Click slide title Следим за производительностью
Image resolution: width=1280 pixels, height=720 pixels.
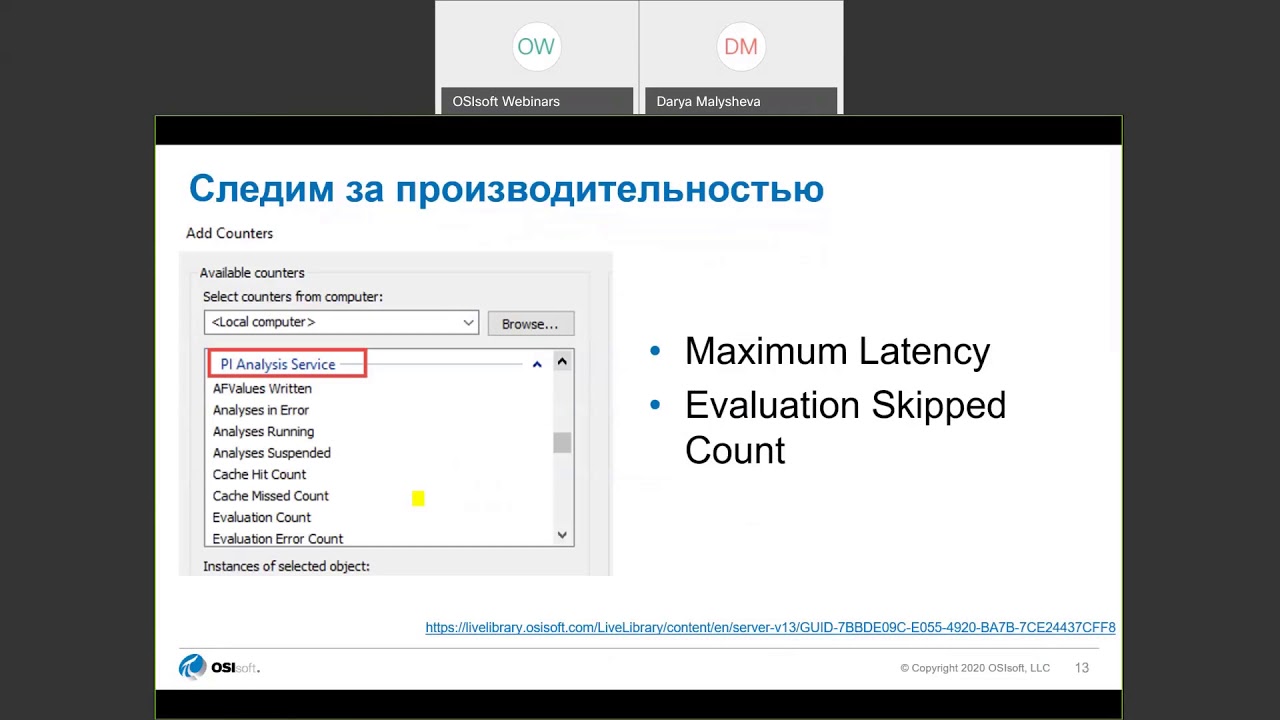(506, 189)
